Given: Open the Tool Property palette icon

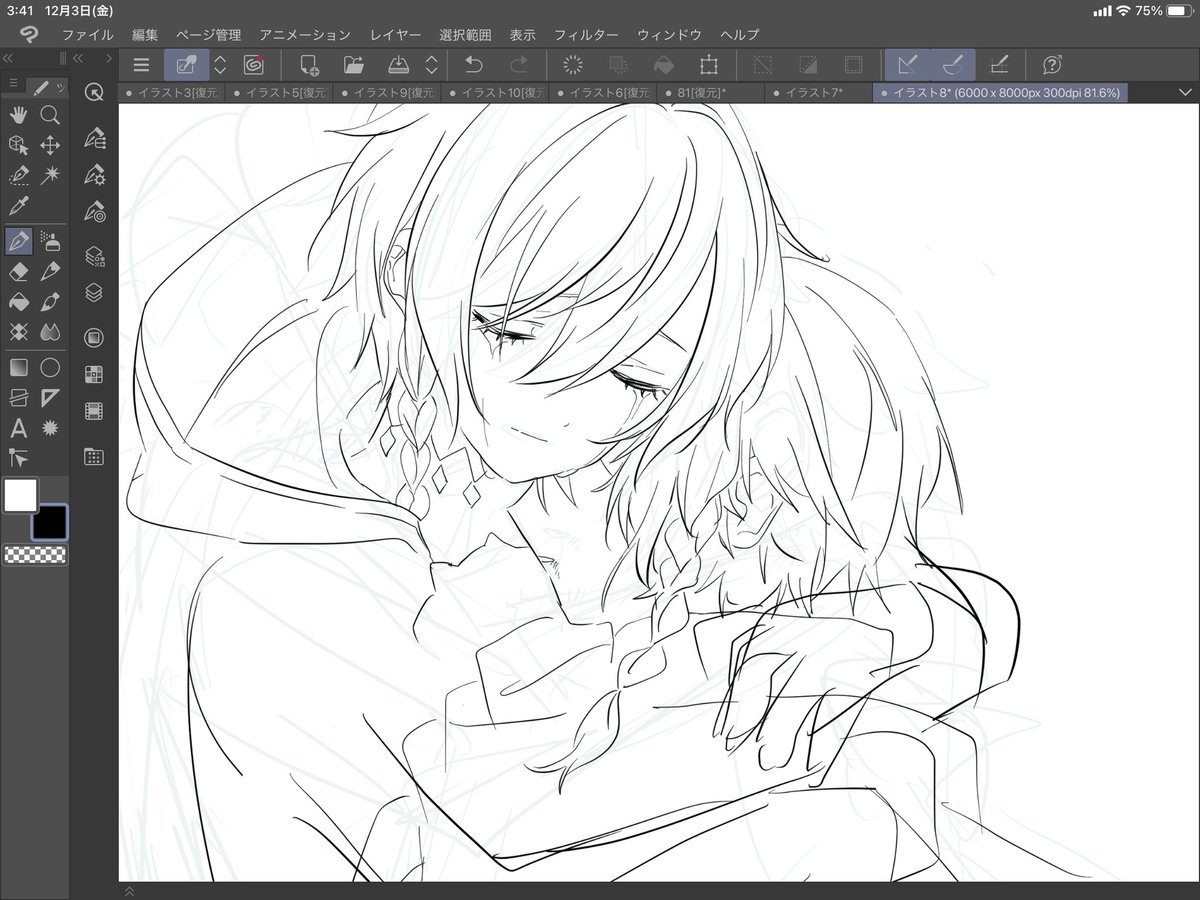Looking at the screenshot, I should click(x=94, y=175).
